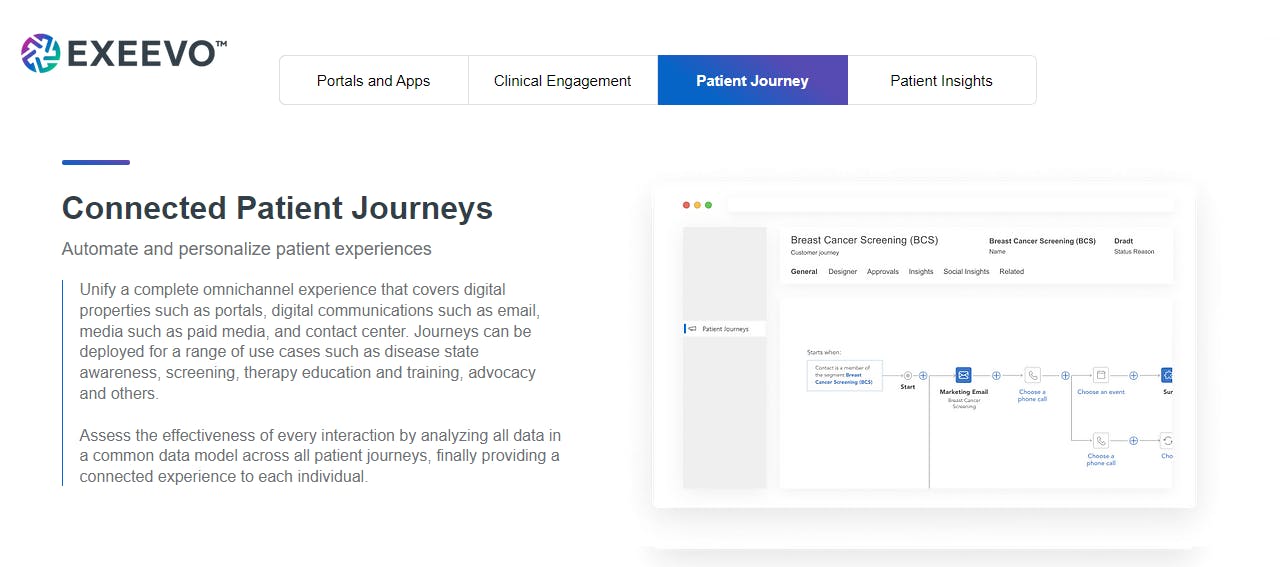Select the lower-branch phone call icon
This screenshot has width=1280, height=567.
click(1100, 440)
